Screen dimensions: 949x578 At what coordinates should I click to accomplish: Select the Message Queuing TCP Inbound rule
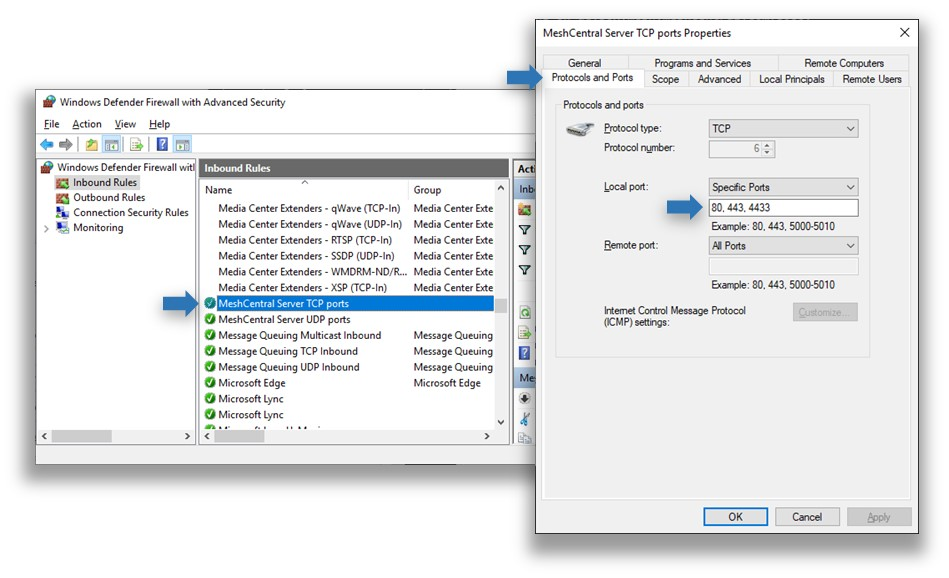pyautogui.click(x=348, y=351)
